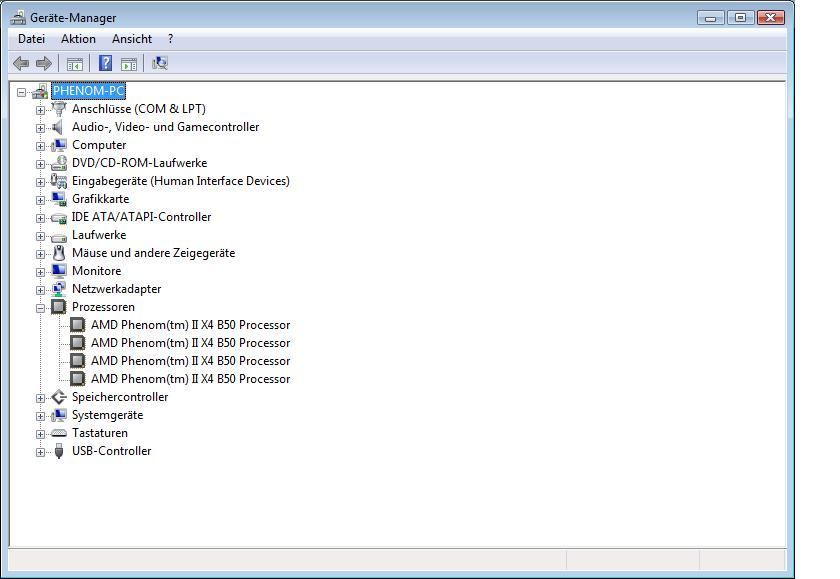The width and height of the screenshot is (840, 579).
Task: Click the Anschlüsse (COM & LPT) port icon
Action: (x=59, y=109)
